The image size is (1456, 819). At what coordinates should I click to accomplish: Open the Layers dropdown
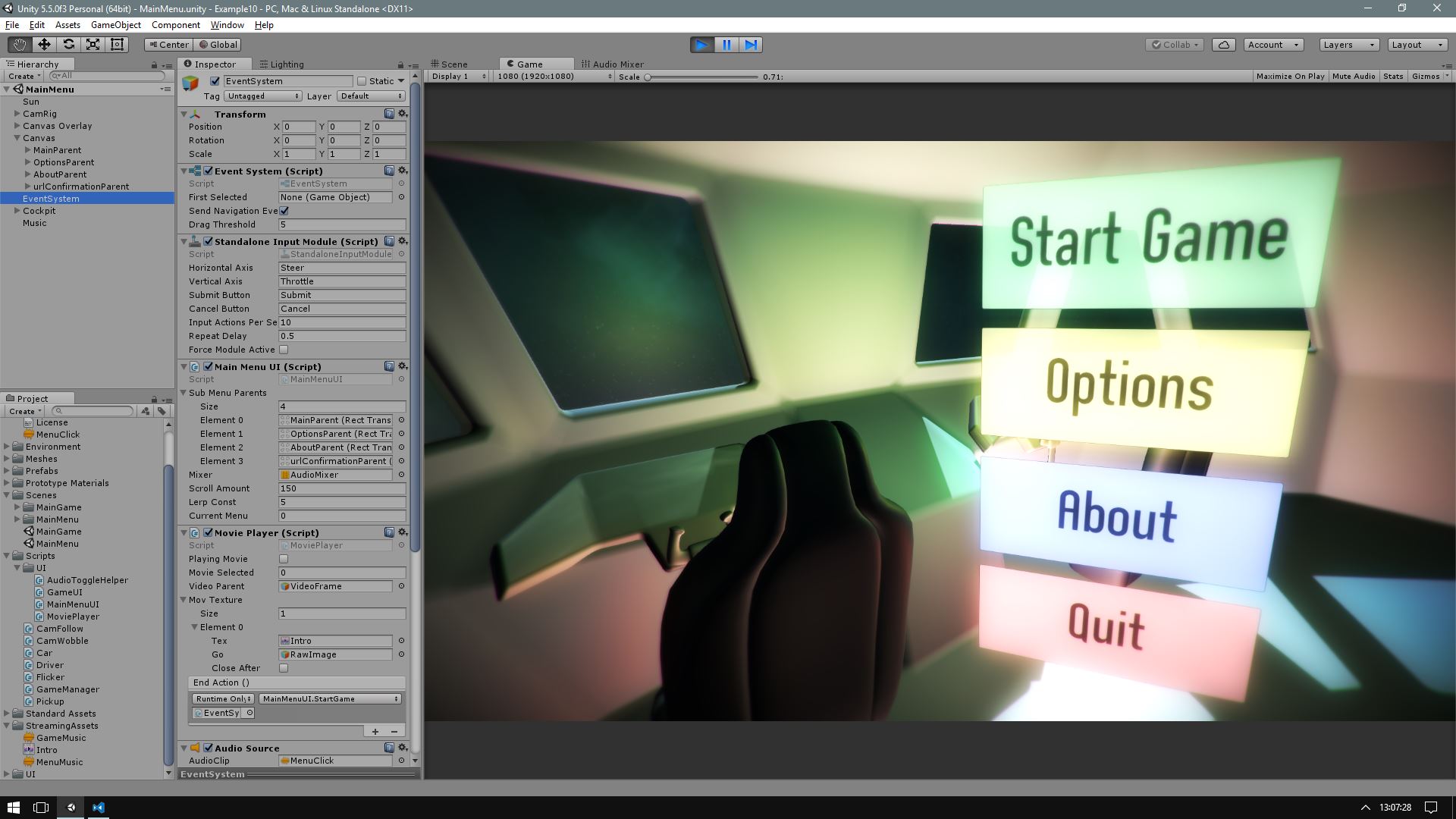(1348, 45)
